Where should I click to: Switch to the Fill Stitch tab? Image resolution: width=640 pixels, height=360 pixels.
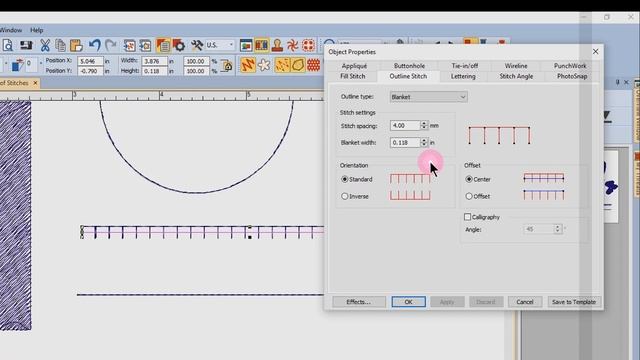coord(353,76)
